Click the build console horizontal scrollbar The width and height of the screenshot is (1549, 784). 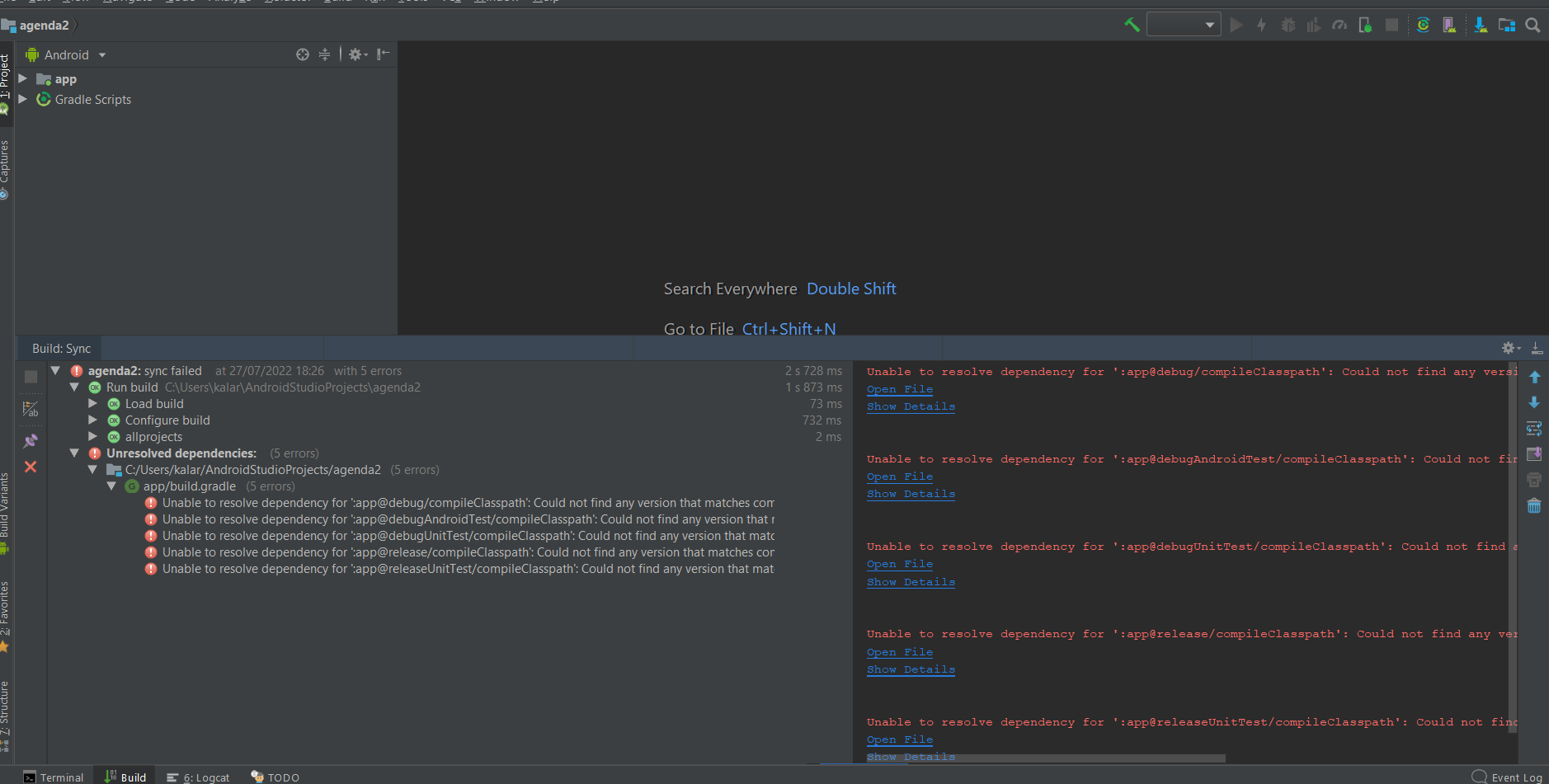tap(1046, 758)
